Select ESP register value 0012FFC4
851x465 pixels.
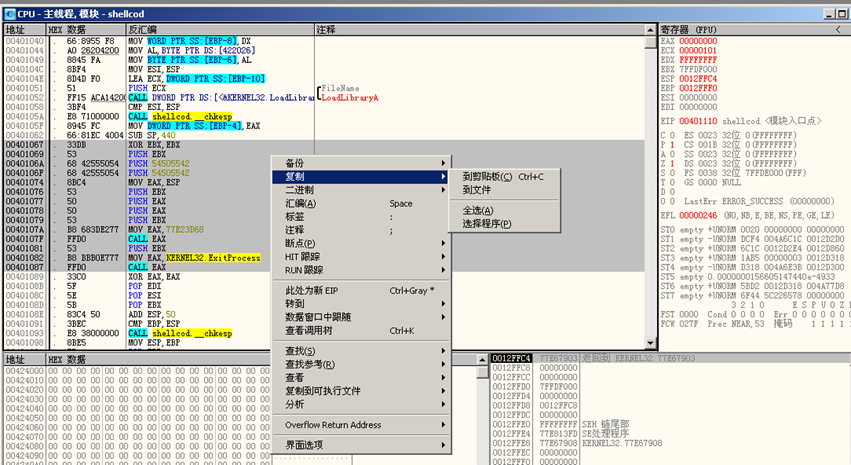tap(698, 79)
